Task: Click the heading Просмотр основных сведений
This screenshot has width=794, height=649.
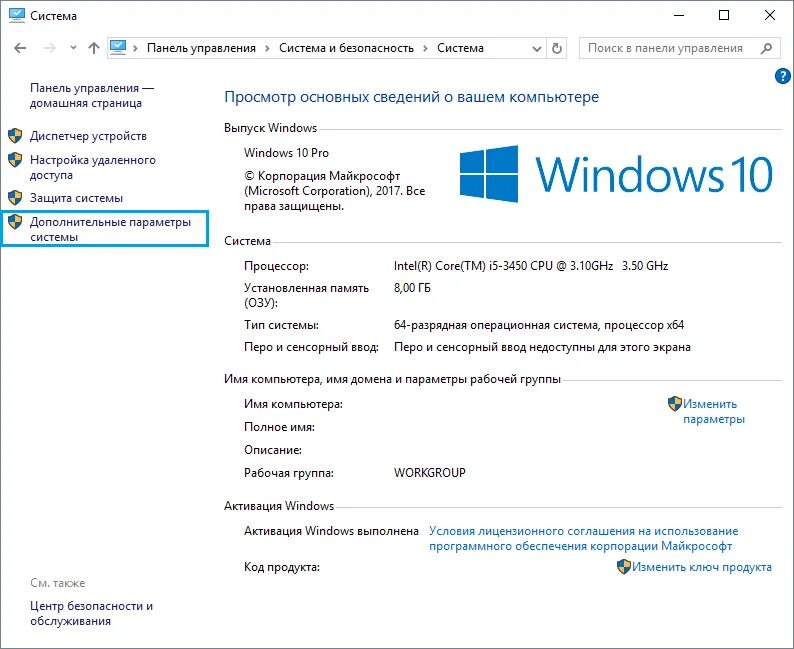Action: click(x=411, y=97)
